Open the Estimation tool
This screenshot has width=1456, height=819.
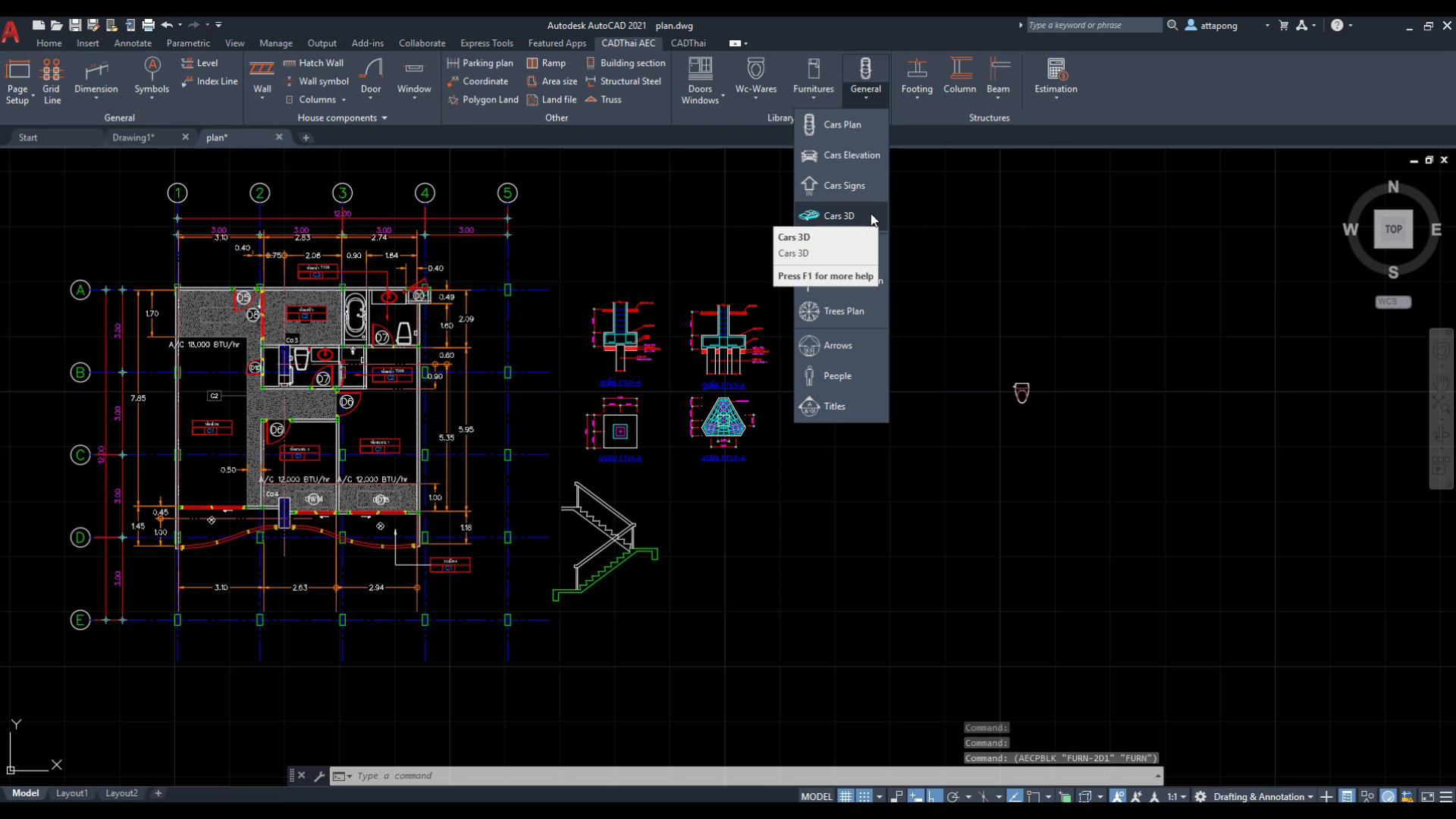coord(1056,78)
